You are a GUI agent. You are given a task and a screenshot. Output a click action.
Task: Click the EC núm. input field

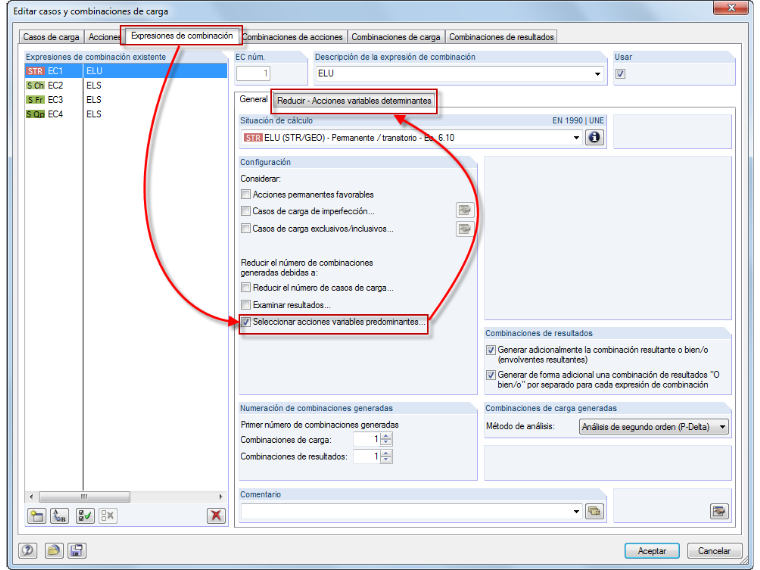click(253, 74)
